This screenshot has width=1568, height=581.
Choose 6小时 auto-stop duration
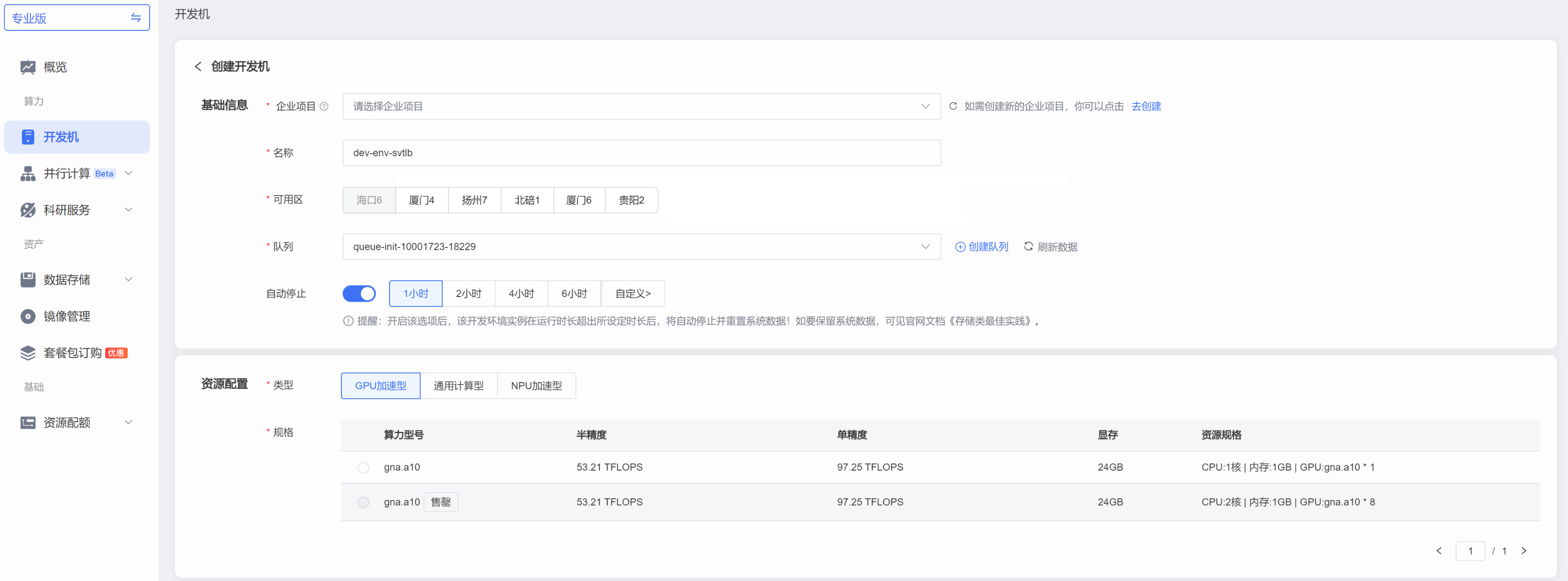pos(575,294)
